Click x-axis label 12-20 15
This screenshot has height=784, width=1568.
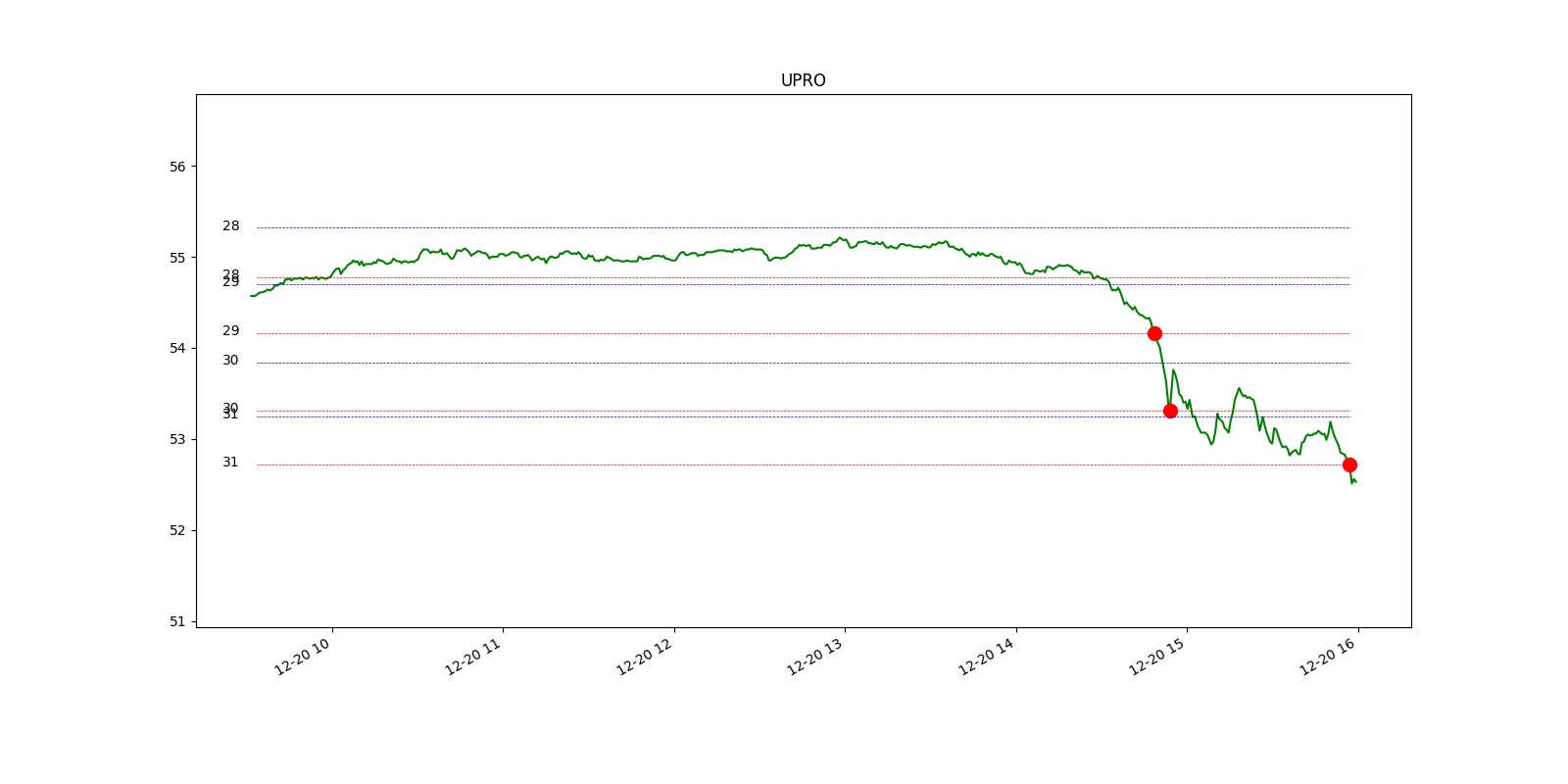(x=1157, y=657)
